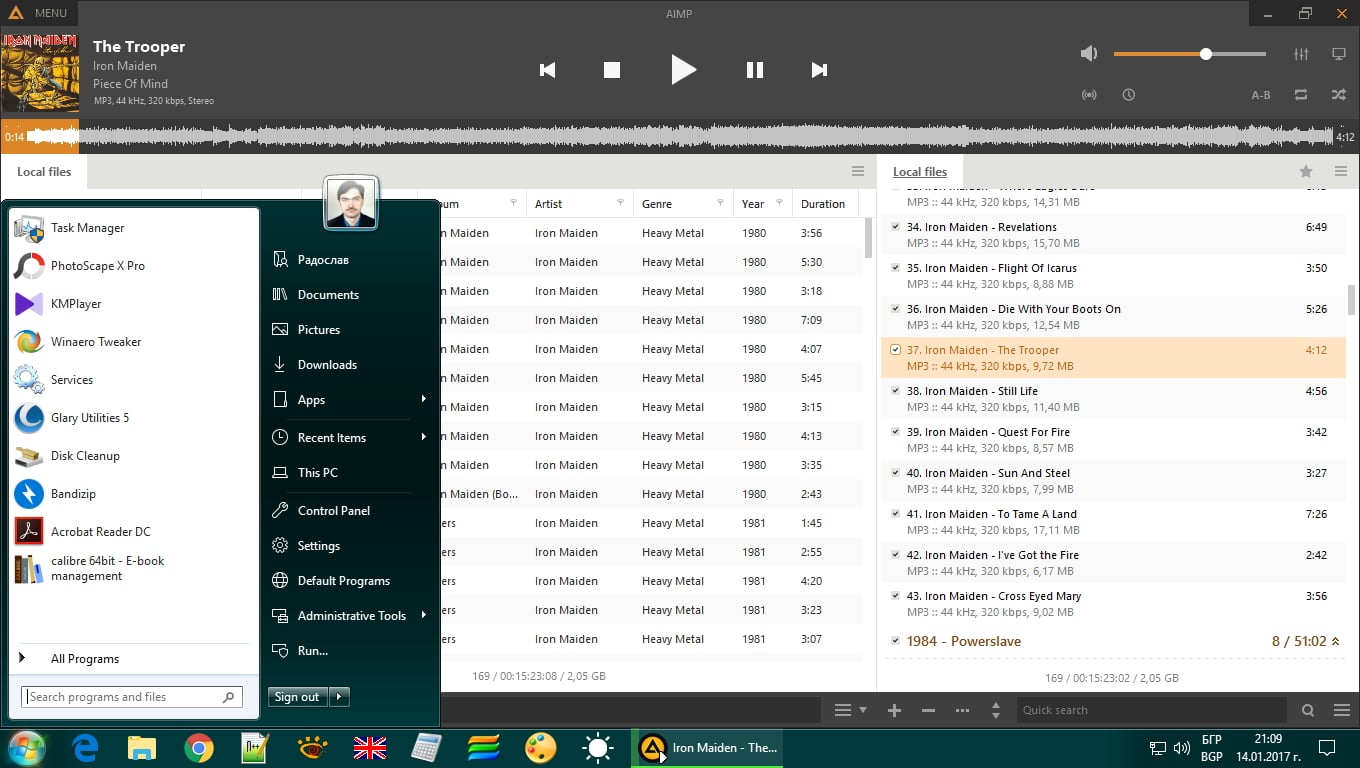Image resolution: width=1360 pixels, height=768 pixels.
Task: Collapse the 1984 - Powerslave group chevron
Action: click(1336, 641)
